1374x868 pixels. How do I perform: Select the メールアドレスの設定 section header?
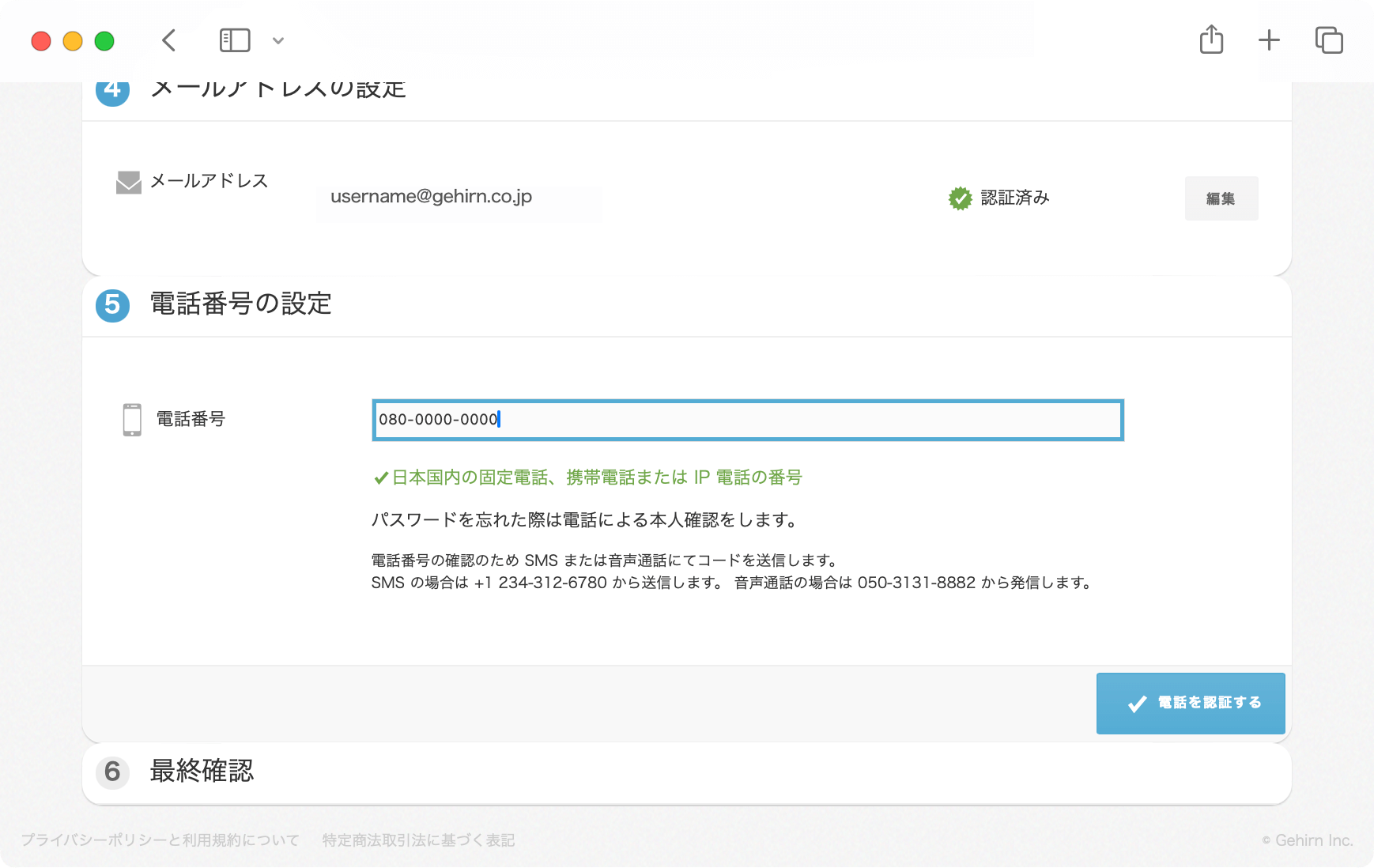(278, 88)
